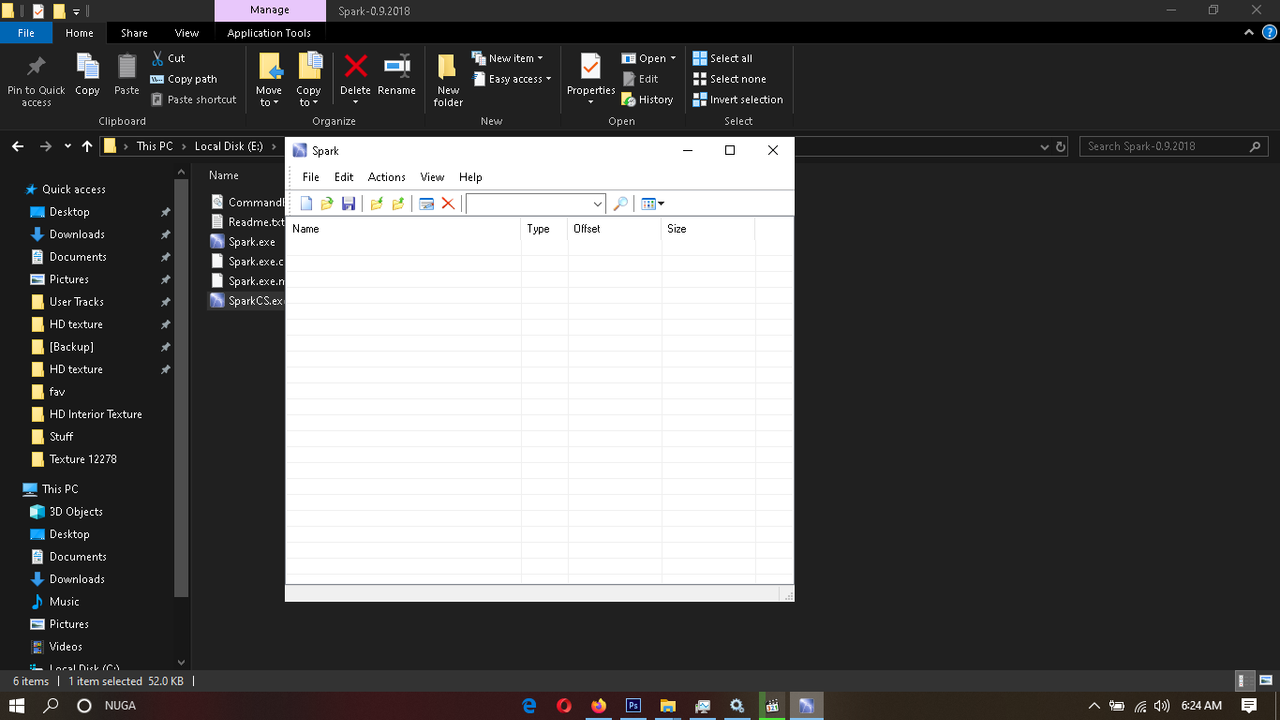Open the File tab in Explorer ribbon

(26, 33)
